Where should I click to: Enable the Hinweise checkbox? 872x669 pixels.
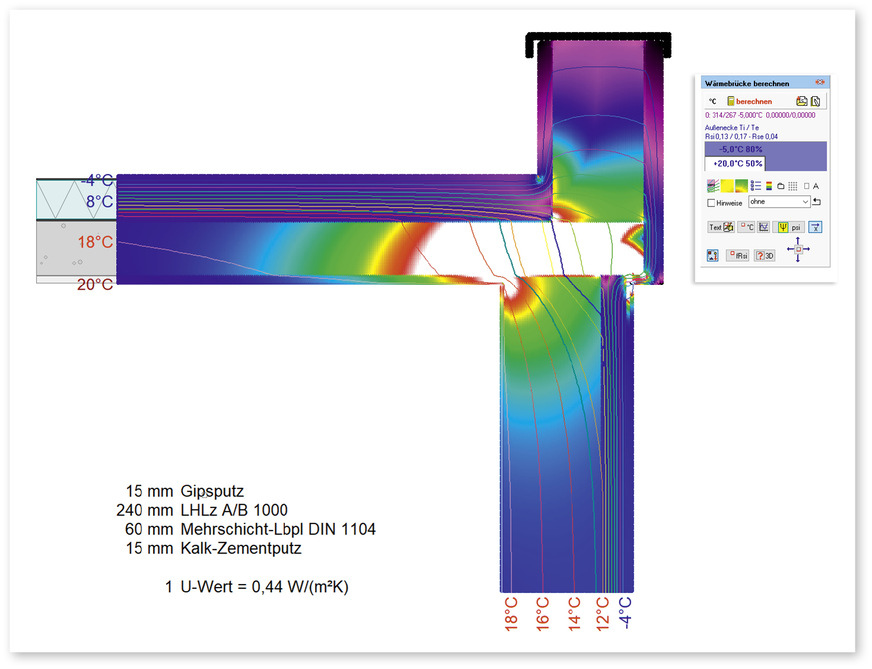tap(712, 202)
